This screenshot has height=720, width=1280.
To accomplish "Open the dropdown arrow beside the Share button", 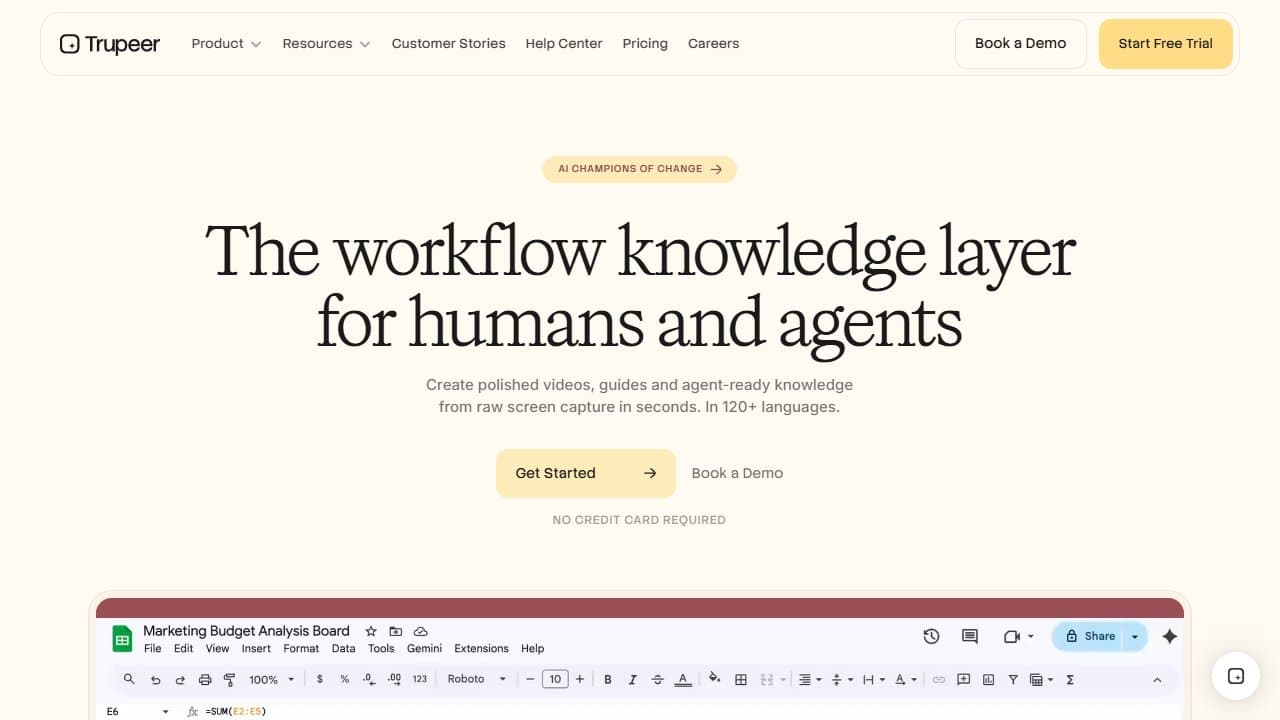I will [x=1135, y=636].
